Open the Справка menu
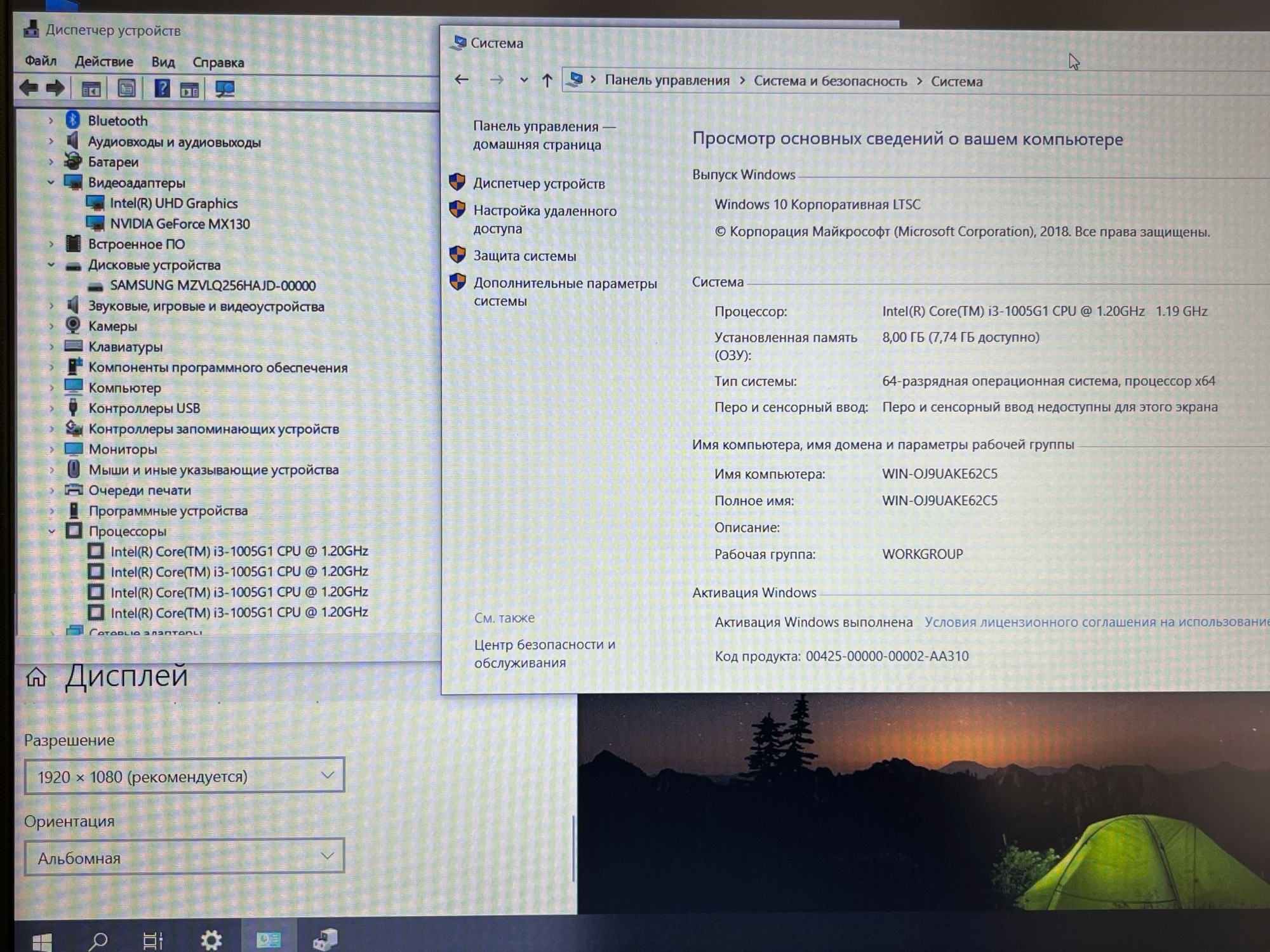Image resolution: width=1270 pixels, height=952 pixels. tap(218, 62)
